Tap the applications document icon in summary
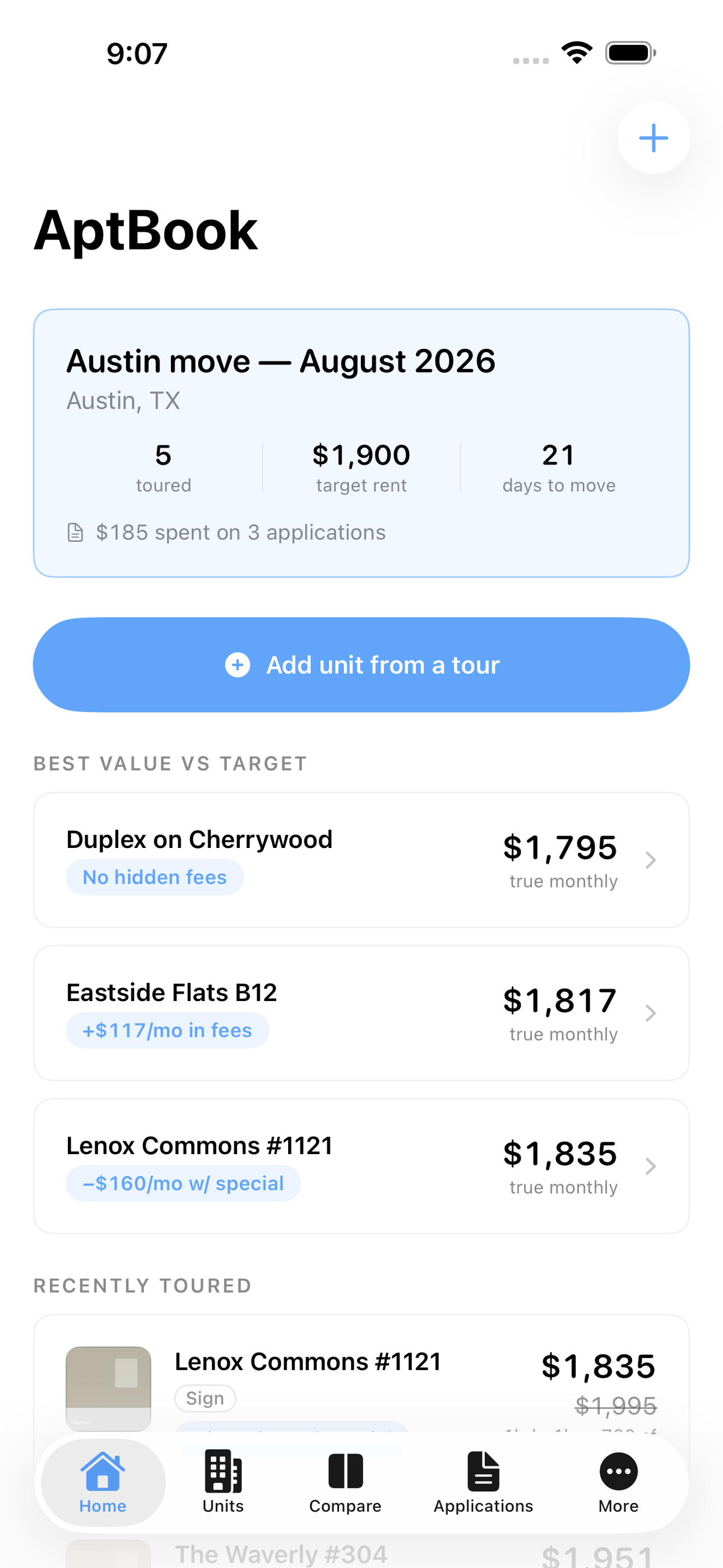 tap(75, 532)
